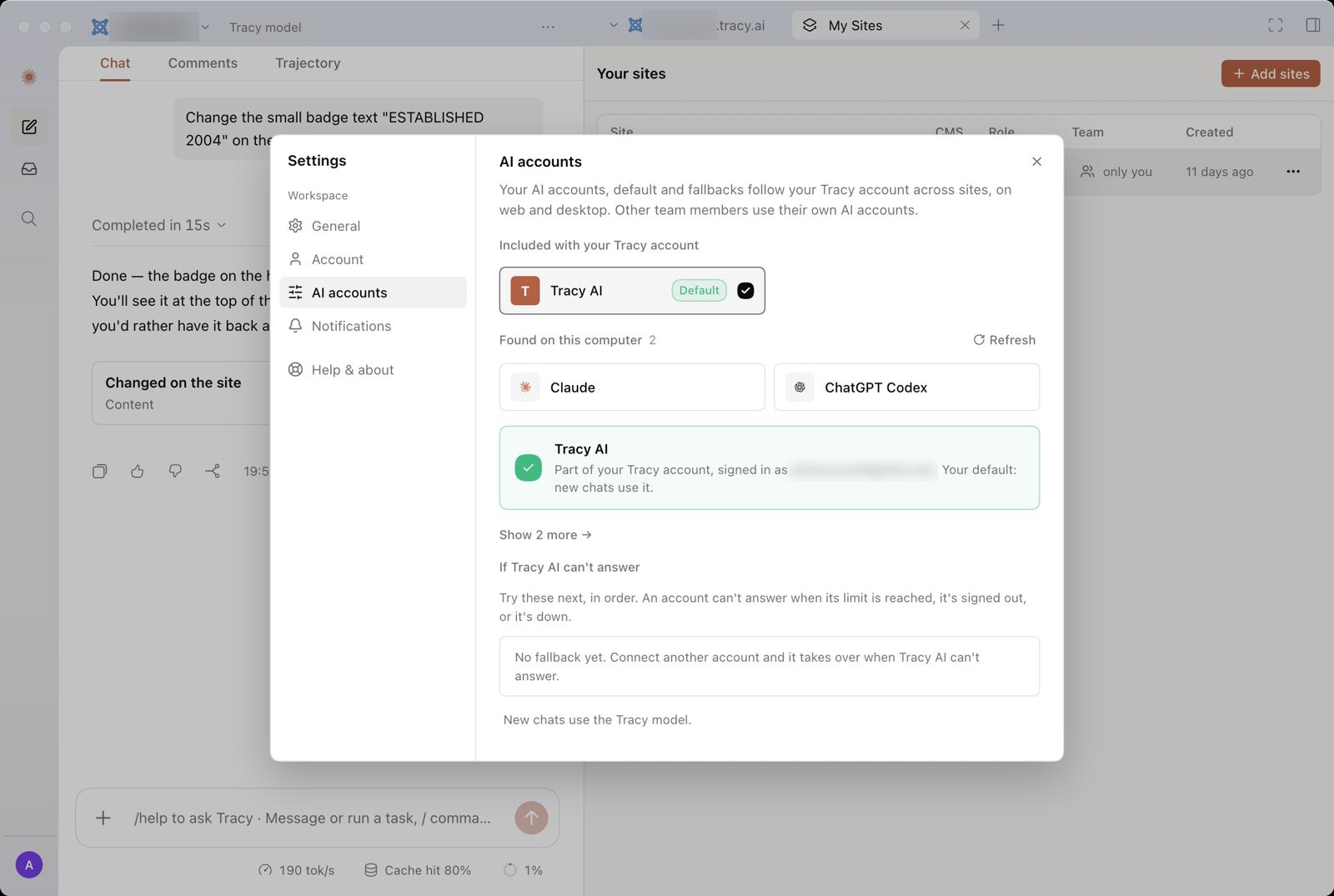The image size is (1334, 896).
Task: Open Help & about section
Action: (373, 369)
